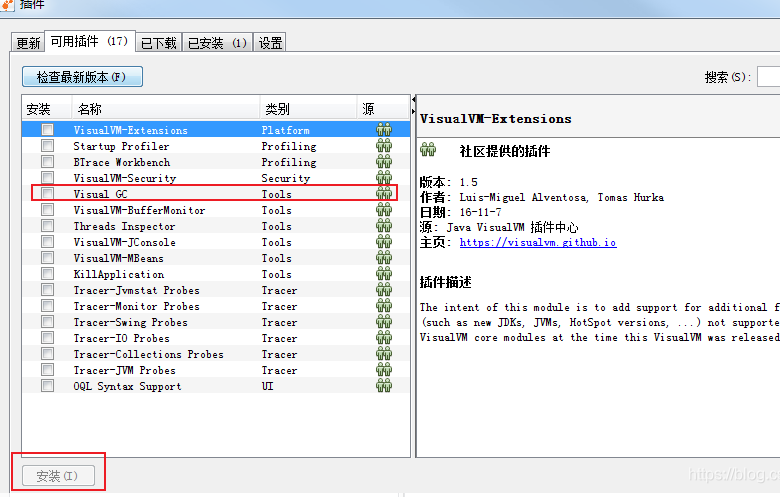Select the Startup Profiler plugin name
This screenshot has width=780, height=497.
[121, 146]
